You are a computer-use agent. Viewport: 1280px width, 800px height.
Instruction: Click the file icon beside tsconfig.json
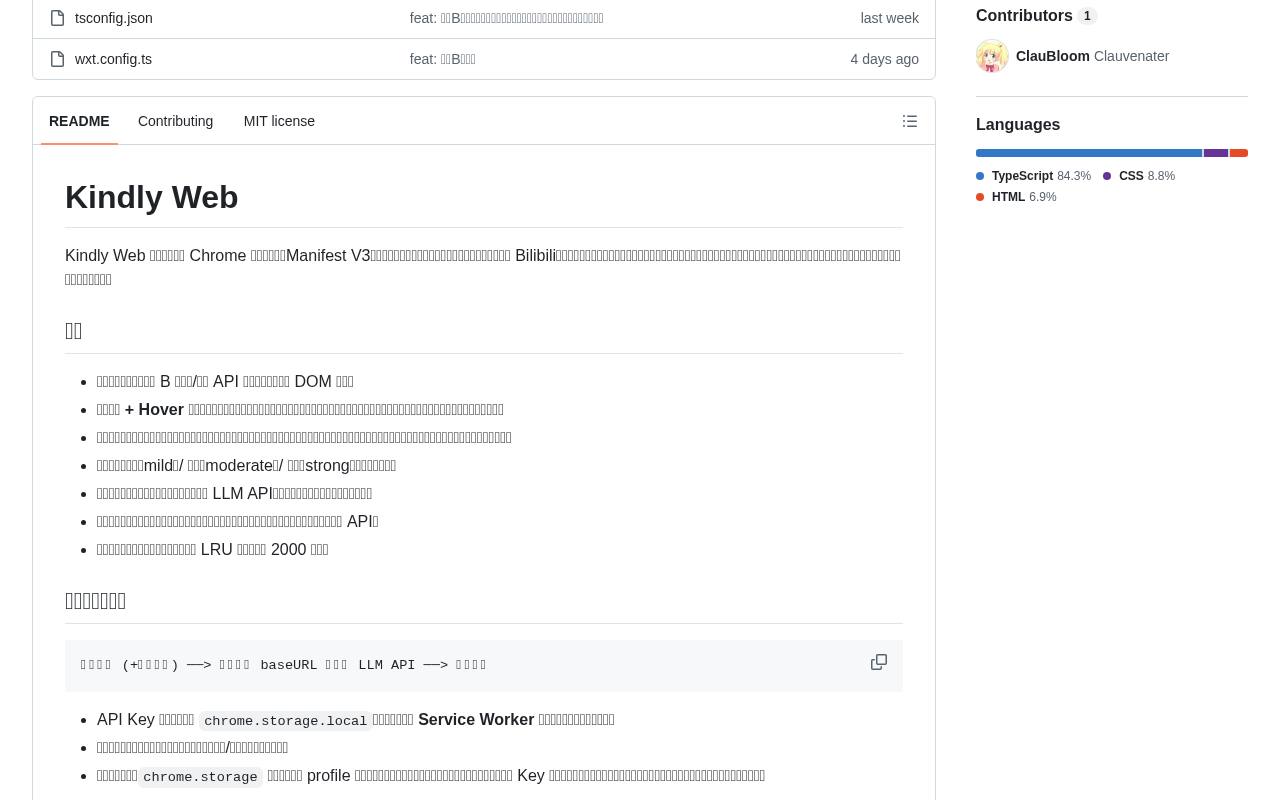(x=58, y=18)
